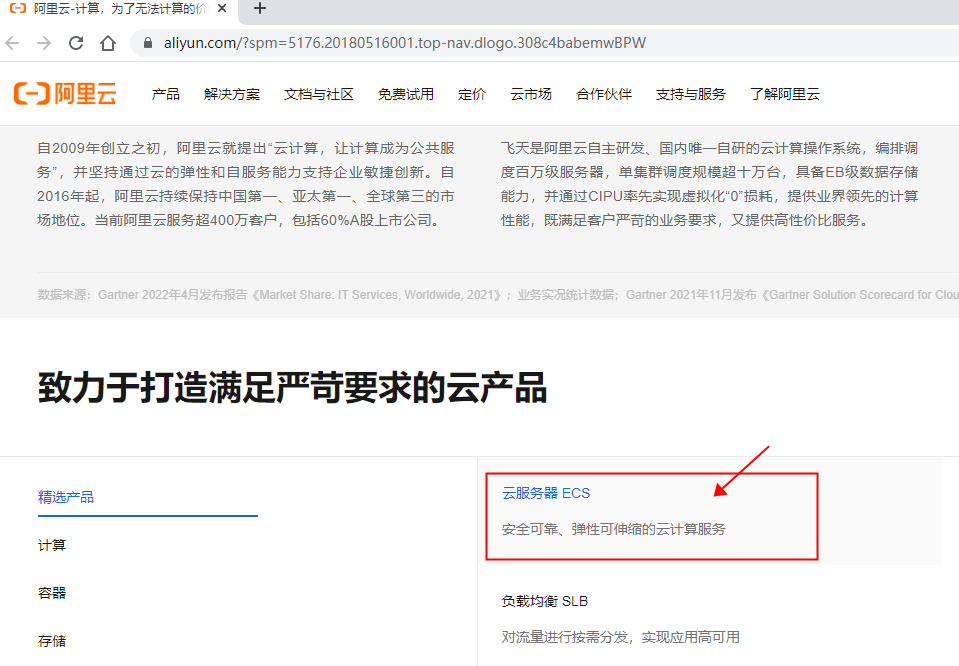Click the browser back arrow
This screenshot has height=666, width=959.
coord(12,43)
